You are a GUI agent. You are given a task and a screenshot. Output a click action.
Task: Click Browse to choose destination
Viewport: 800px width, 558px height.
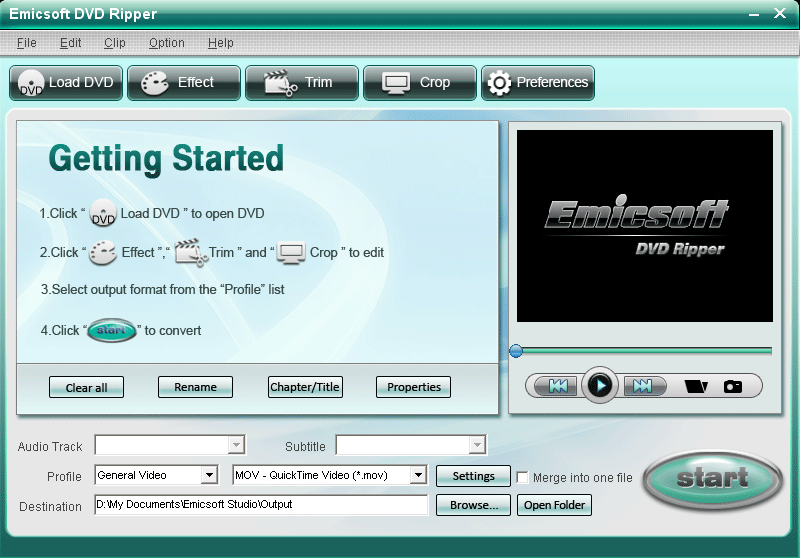(x=473, y=505)
